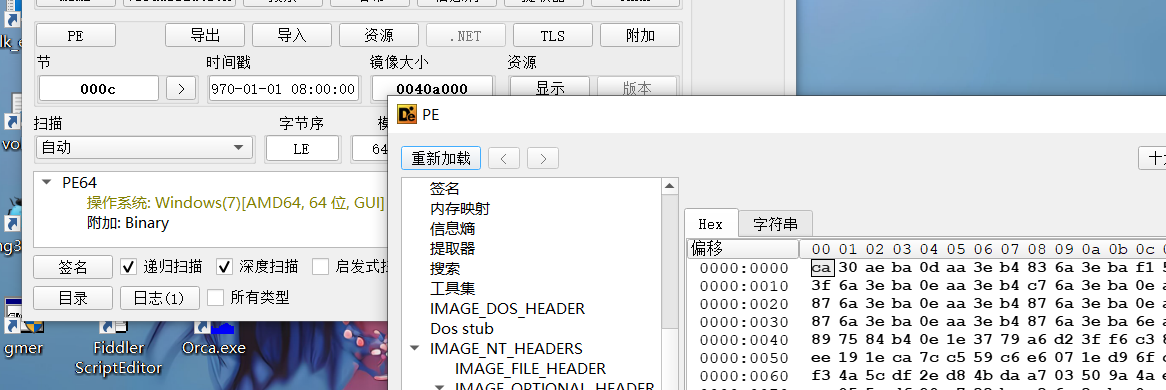Switch to the Hex tab

(x=710, y=224)
